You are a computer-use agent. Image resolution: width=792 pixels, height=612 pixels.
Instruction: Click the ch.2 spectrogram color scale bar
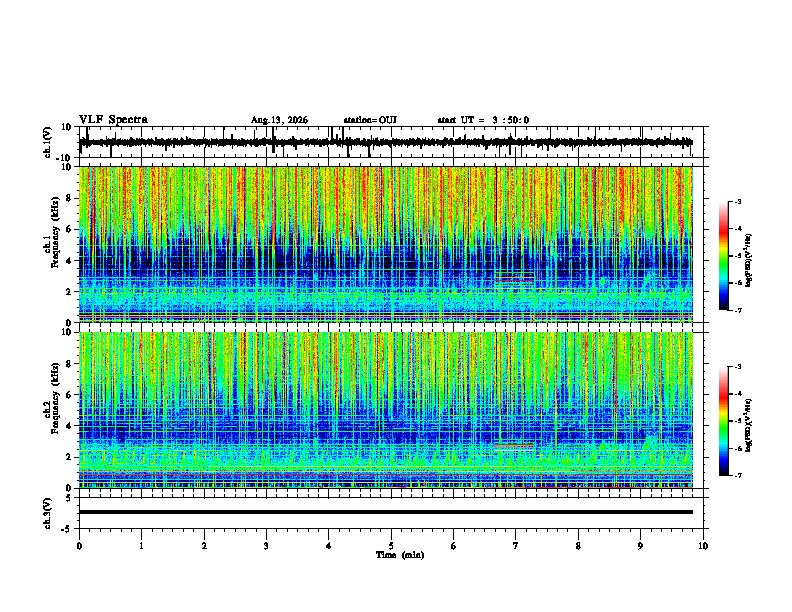724,421
